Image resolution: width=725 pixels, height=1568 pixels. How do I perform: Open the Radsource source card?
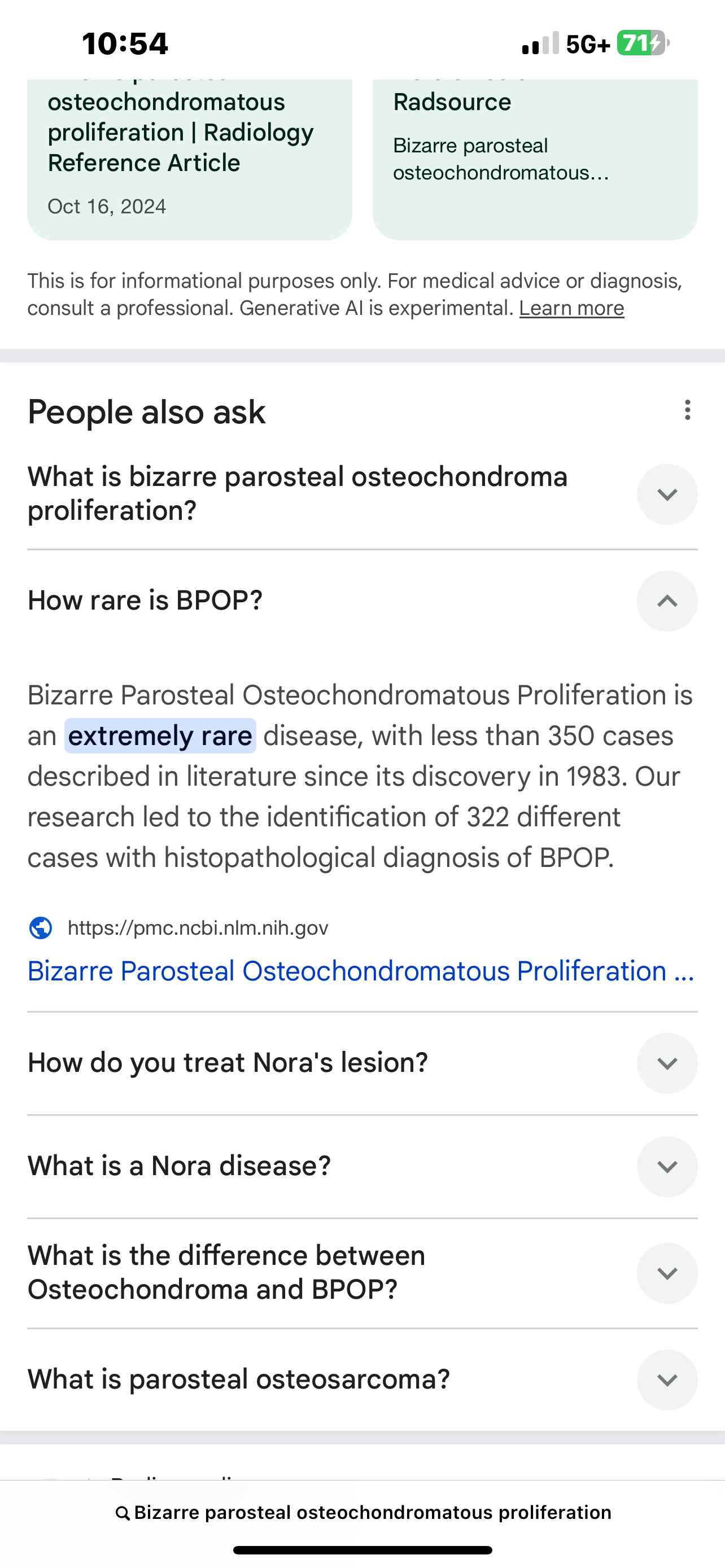[535, 158]
